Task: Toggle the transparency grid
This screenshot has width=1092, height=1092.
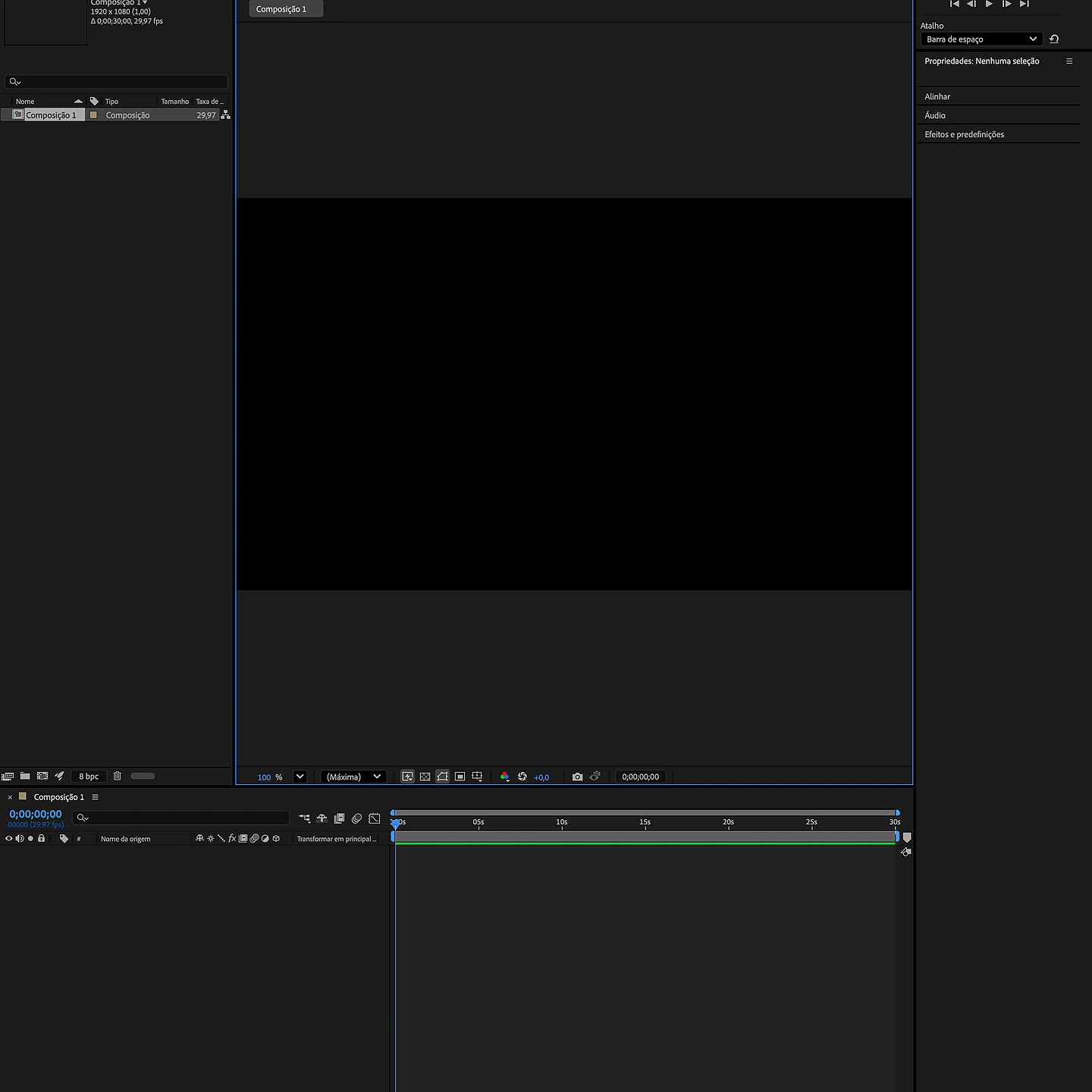Action: [x=425, y=777]
